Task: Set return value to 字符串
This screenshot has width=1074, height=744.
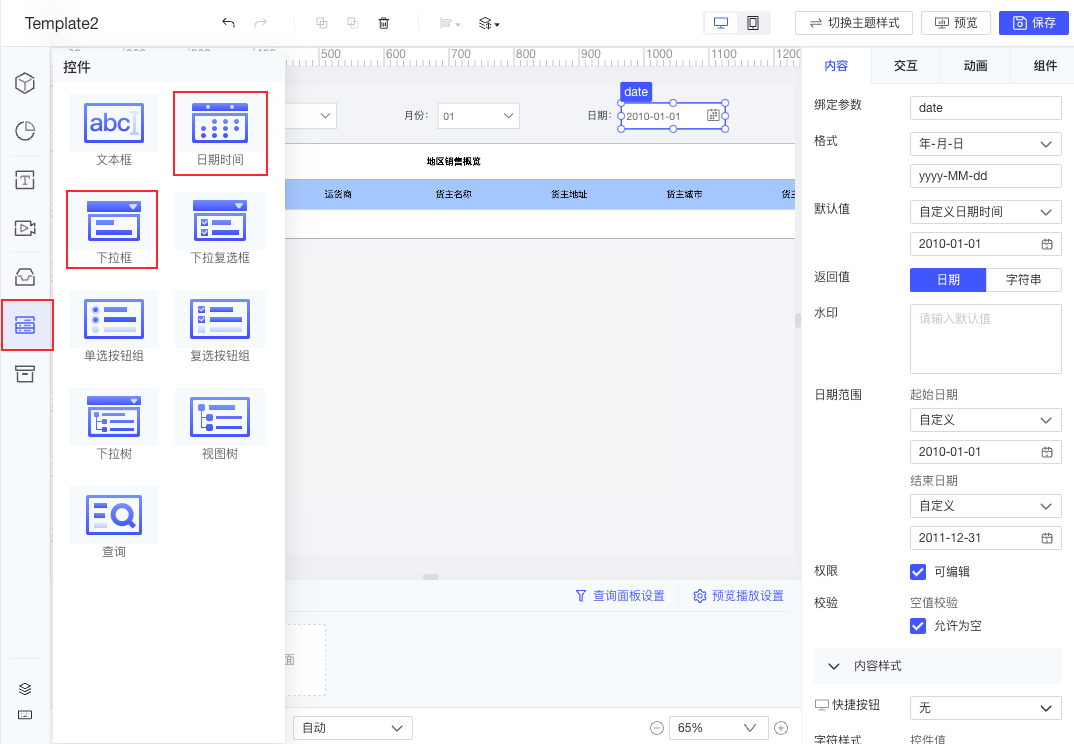Action: 1024,280
